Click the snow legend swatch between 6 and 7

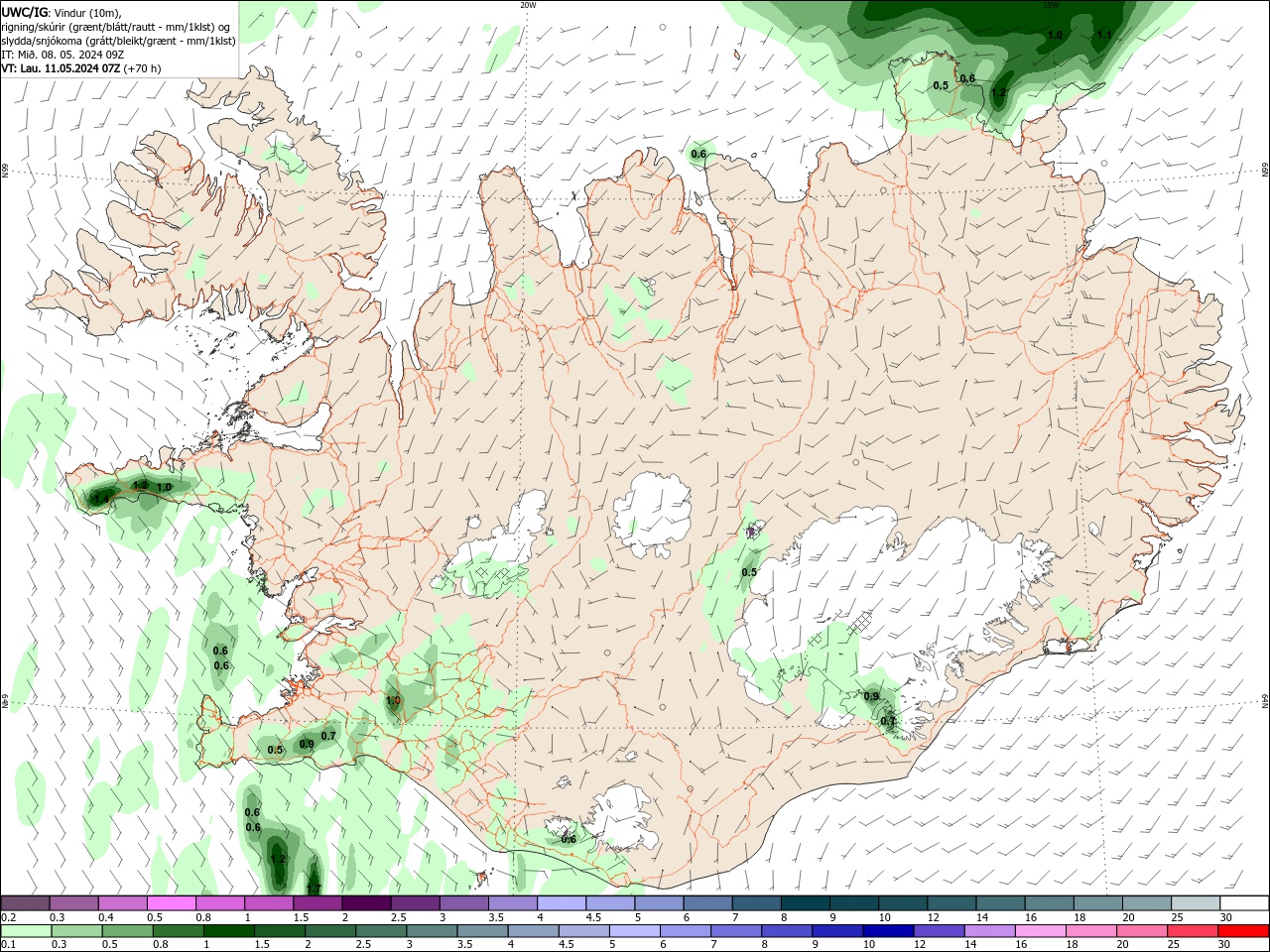click(708, 903)
